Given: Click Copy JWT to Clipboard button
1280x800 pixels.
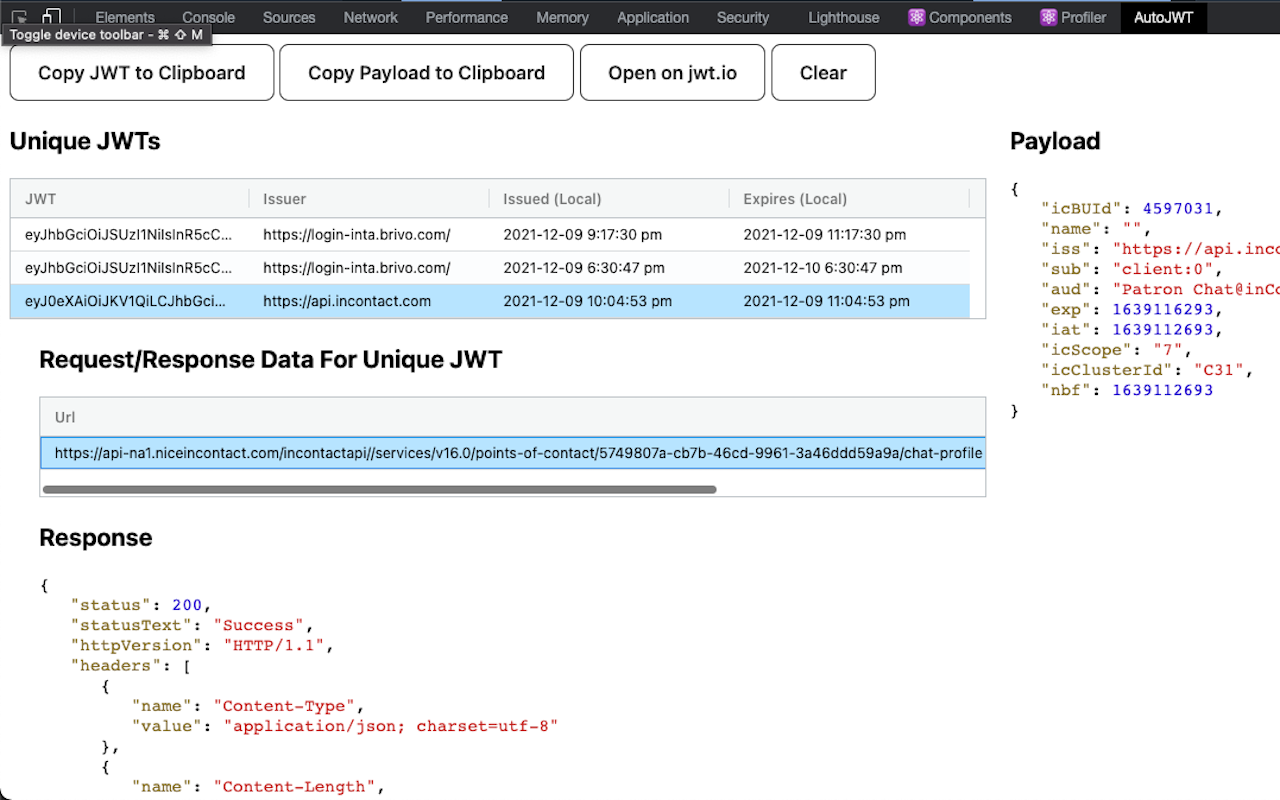Looking at the screenshot, I should click(x=142, y=72).
